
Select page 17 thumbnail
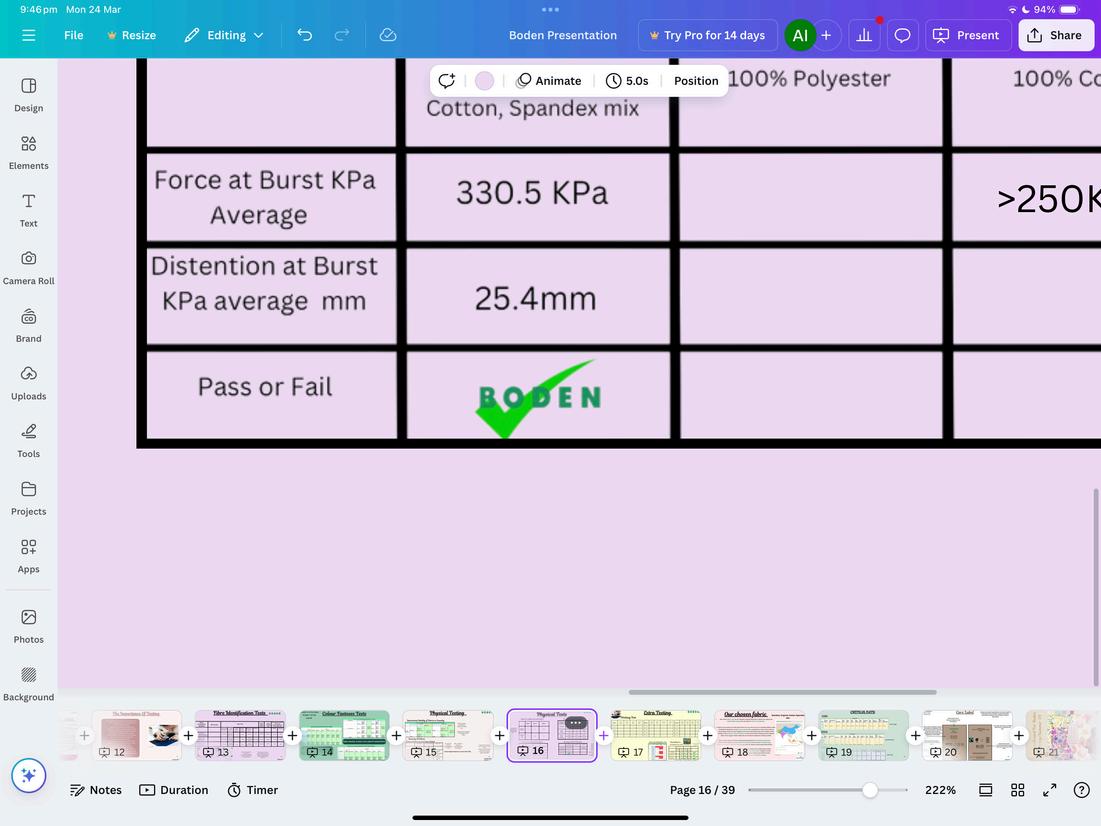656,735
